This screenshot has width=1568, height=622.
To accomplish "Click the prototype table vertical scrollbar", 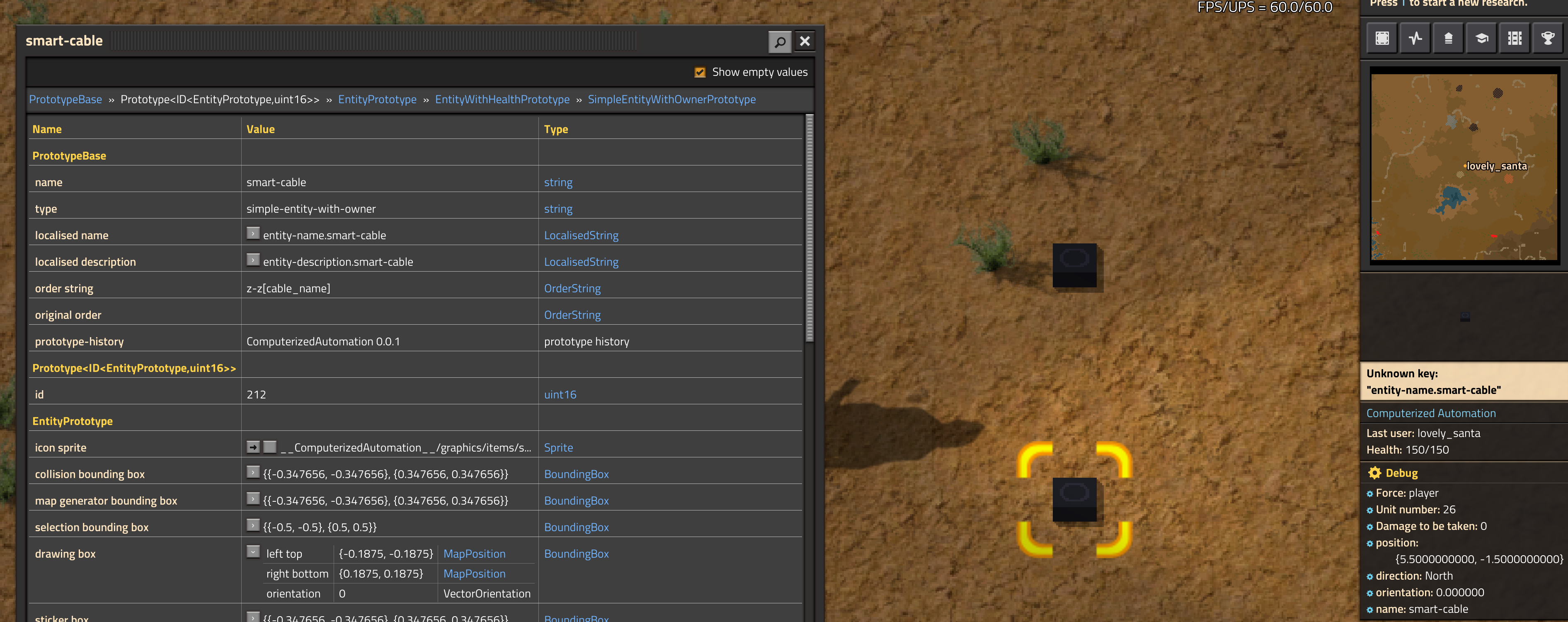I will pyautogui.click(x=809, y=228).
